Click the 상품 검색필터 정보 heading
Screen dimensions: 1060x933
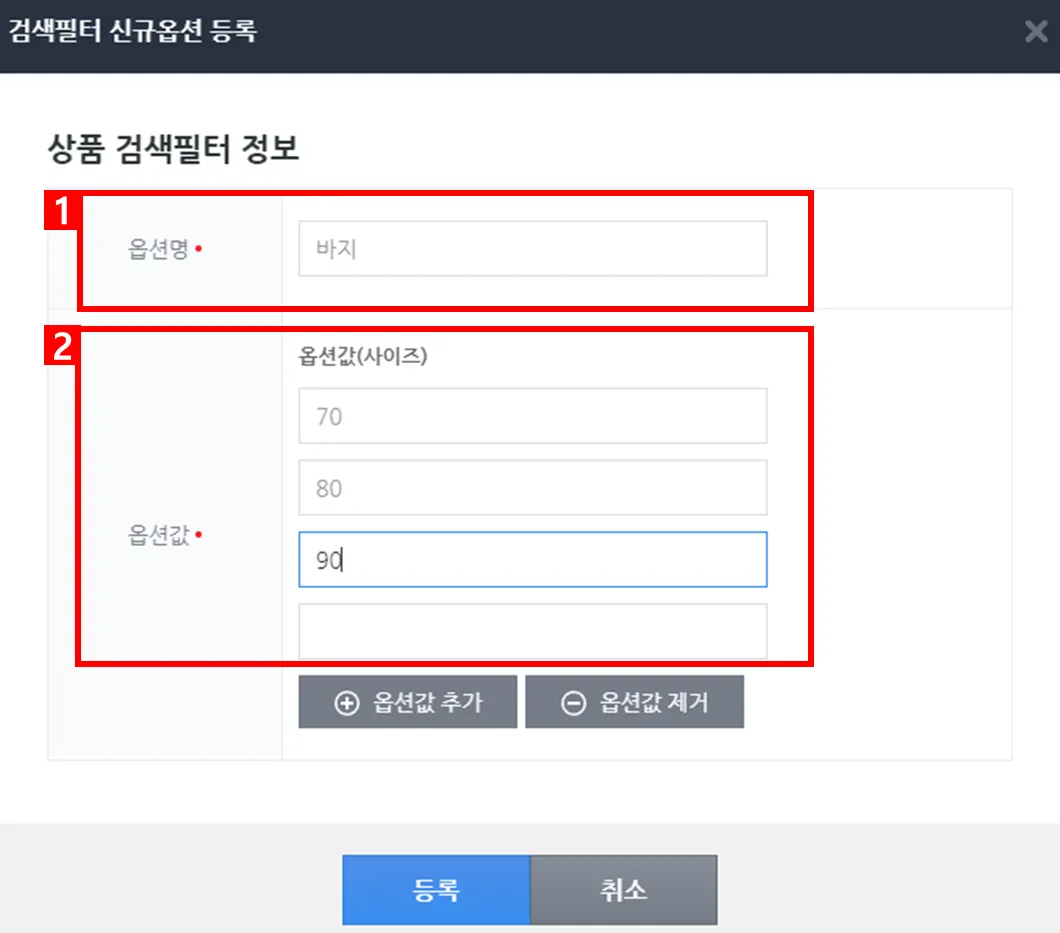[173, 151]
